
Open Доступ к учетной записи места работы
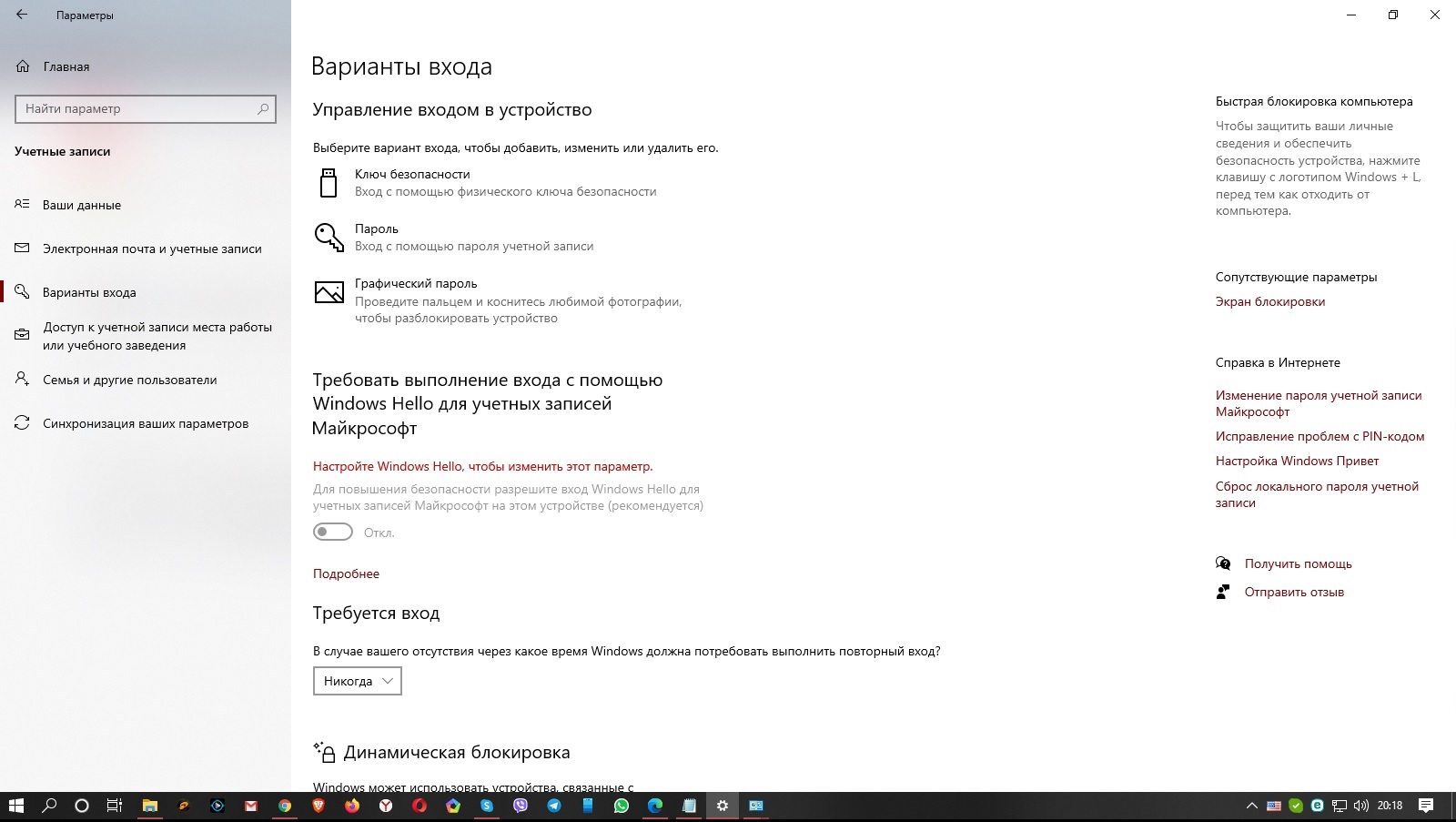[x=146, y=336]
